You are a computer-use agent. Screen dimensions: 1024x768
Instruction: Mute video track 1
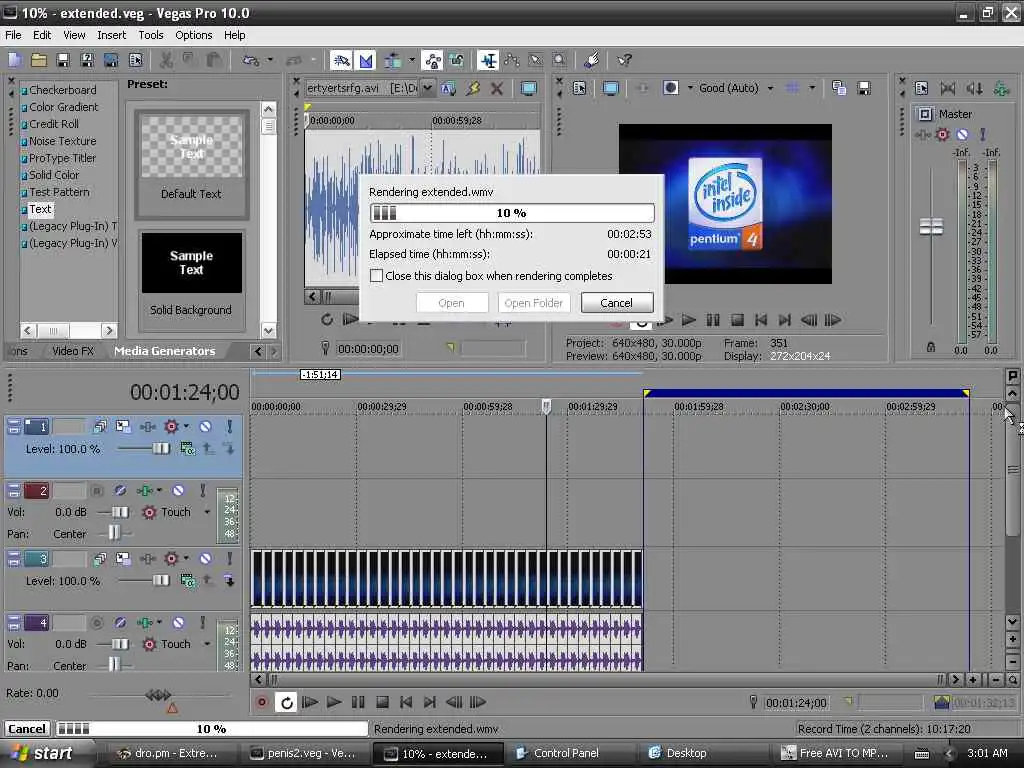(x=205, y=426)
